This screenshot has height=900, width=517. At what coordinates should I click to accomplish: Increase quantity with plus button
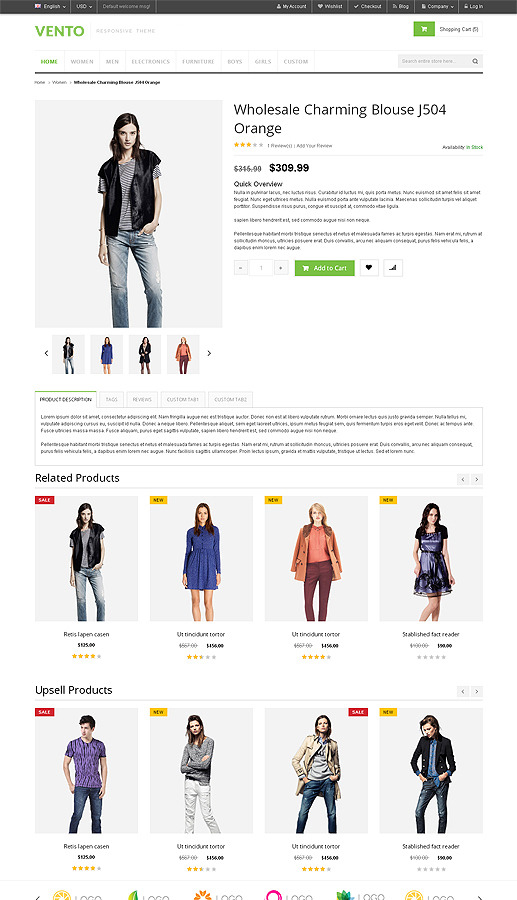pos(281,267)
